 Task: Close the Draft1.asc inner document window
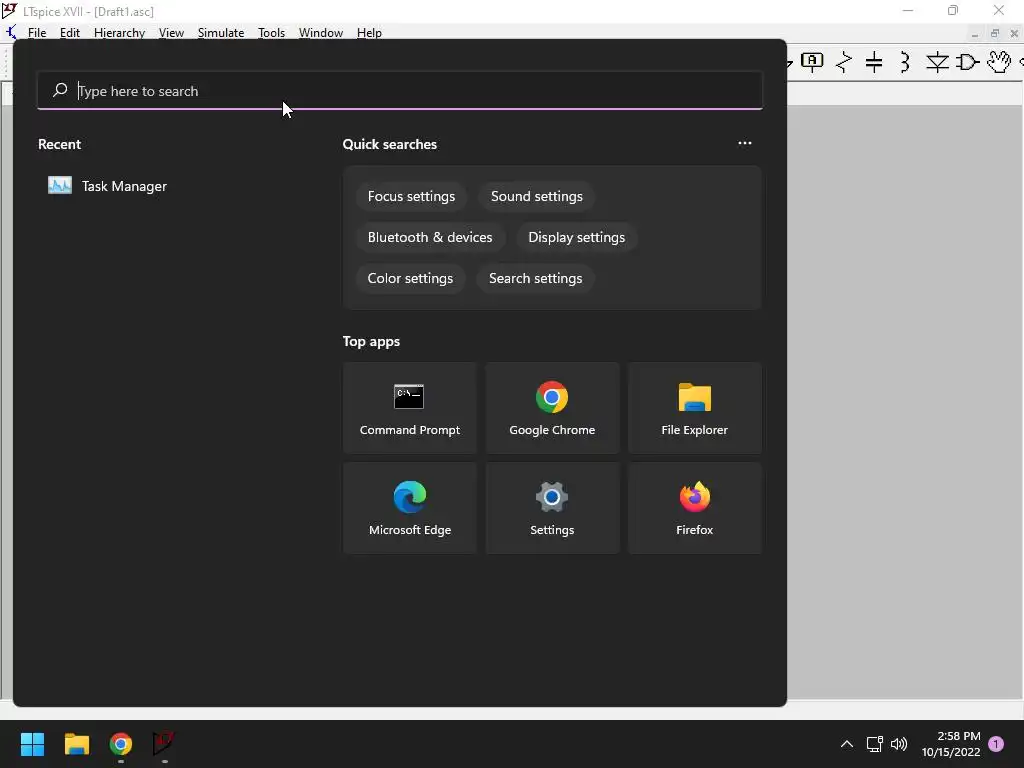pyautogui.click(x=1014, y=33)
